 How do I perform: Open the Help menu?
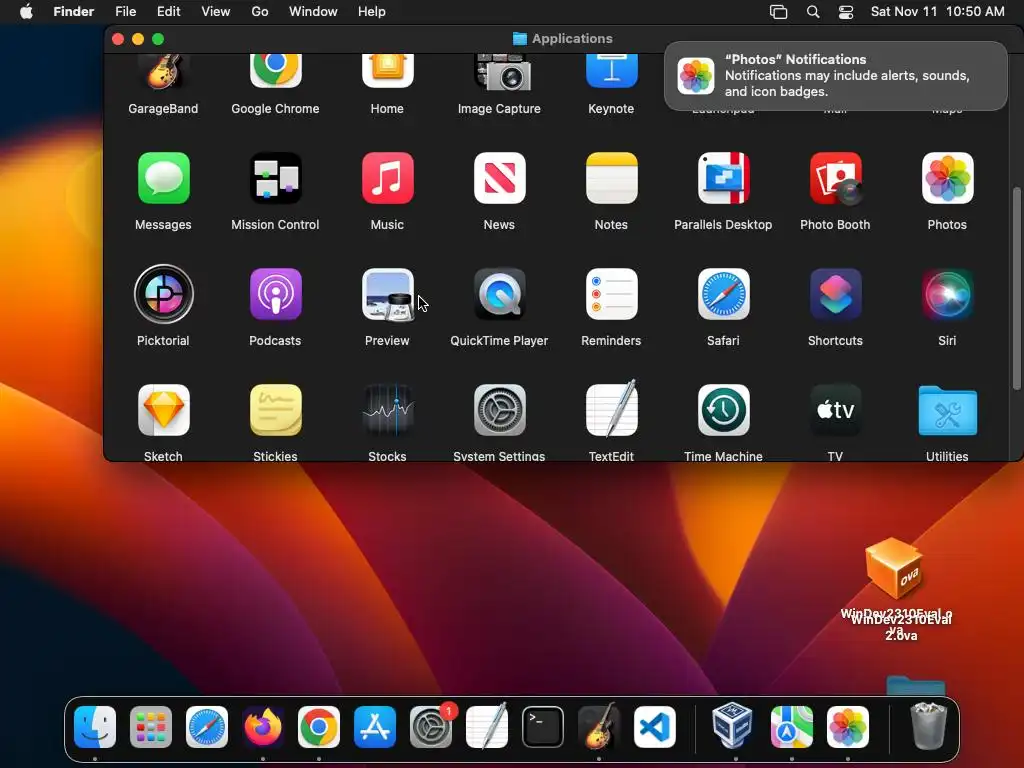[372, 12]
